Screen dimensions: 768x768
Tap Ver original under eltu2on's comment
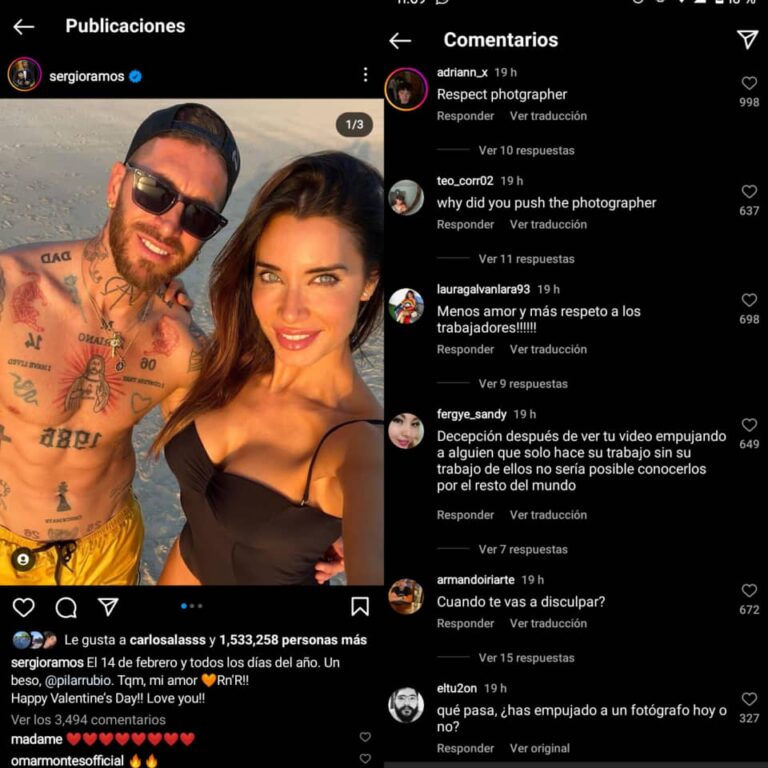pos(540,748)
